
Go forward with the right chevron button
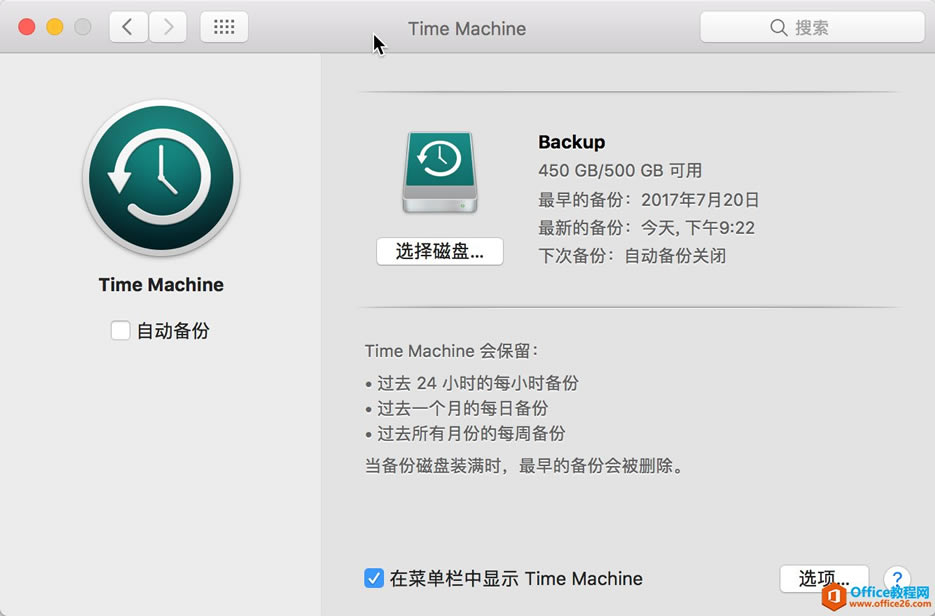coord(168,27)
